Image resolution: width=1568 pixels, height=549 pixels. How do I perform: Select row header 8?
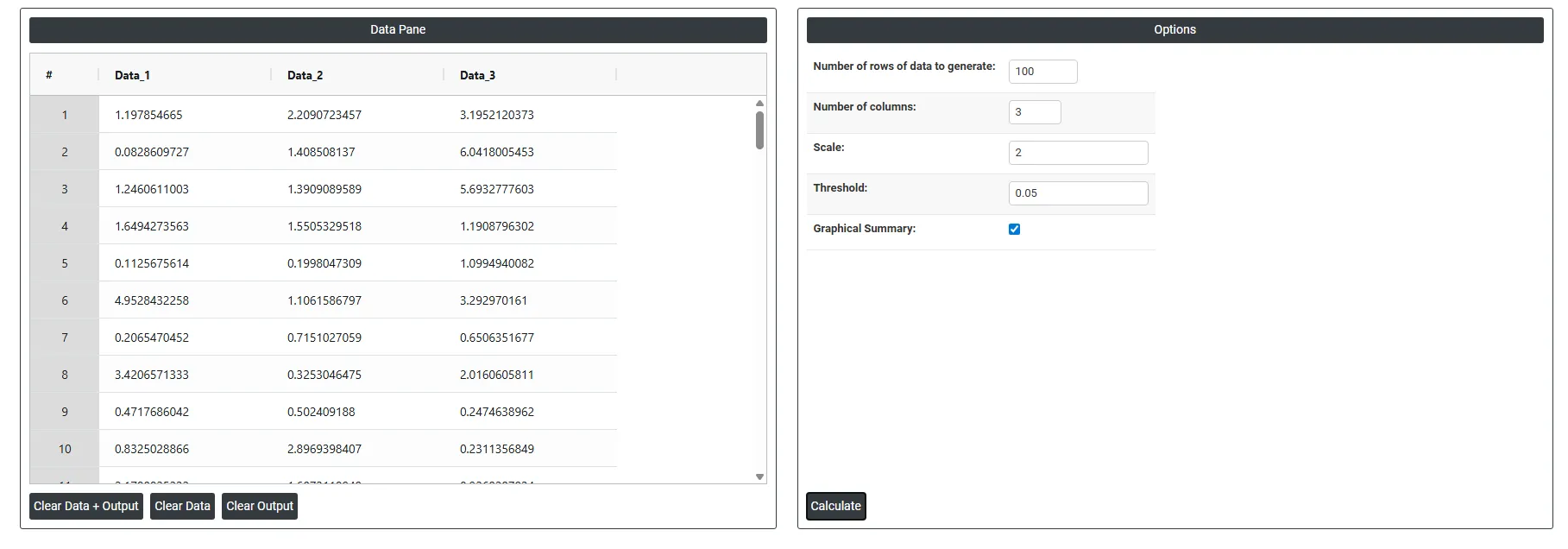65,375
